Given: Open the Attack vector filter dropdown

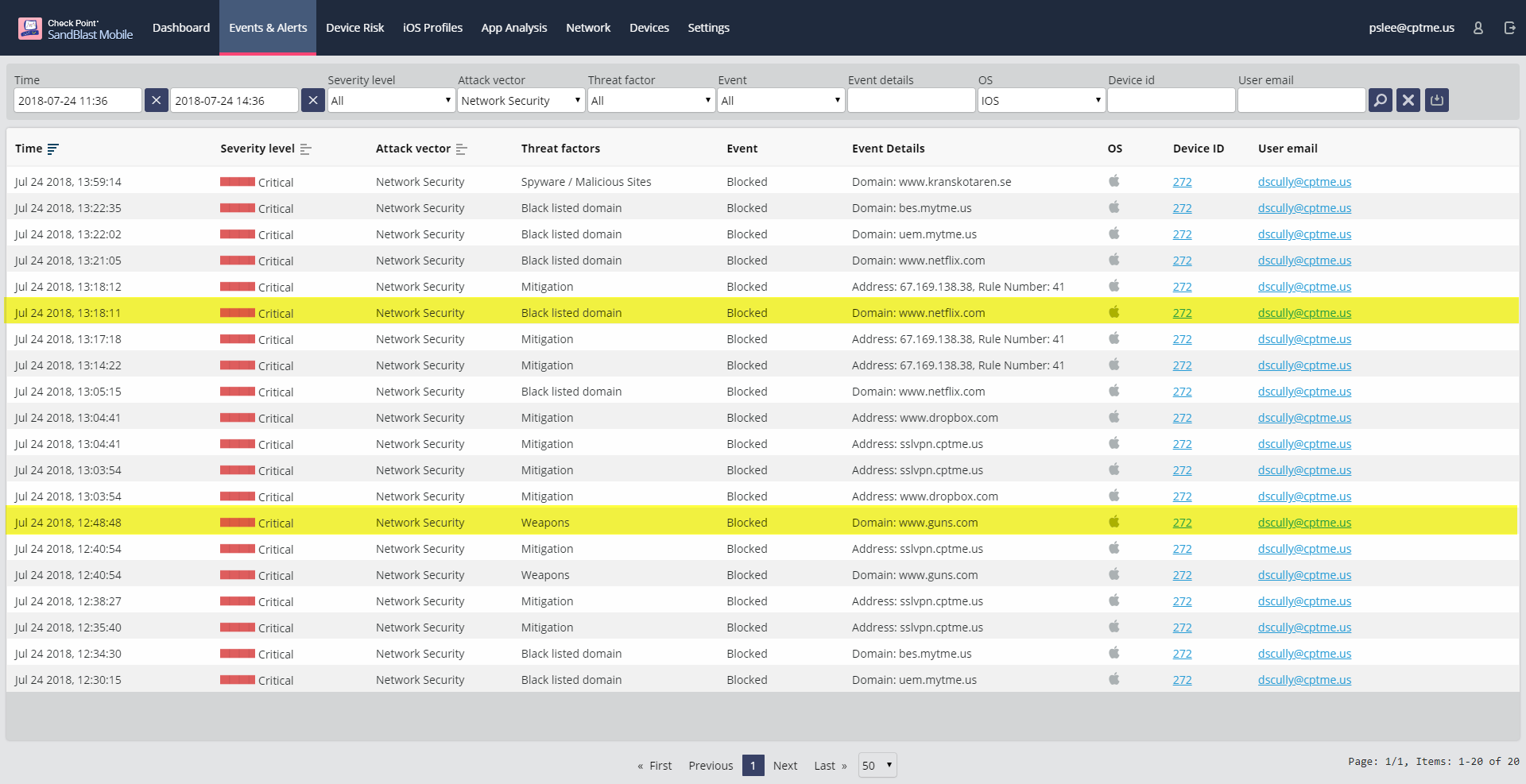Looking at the screenshot, I should tap(522, 100).
